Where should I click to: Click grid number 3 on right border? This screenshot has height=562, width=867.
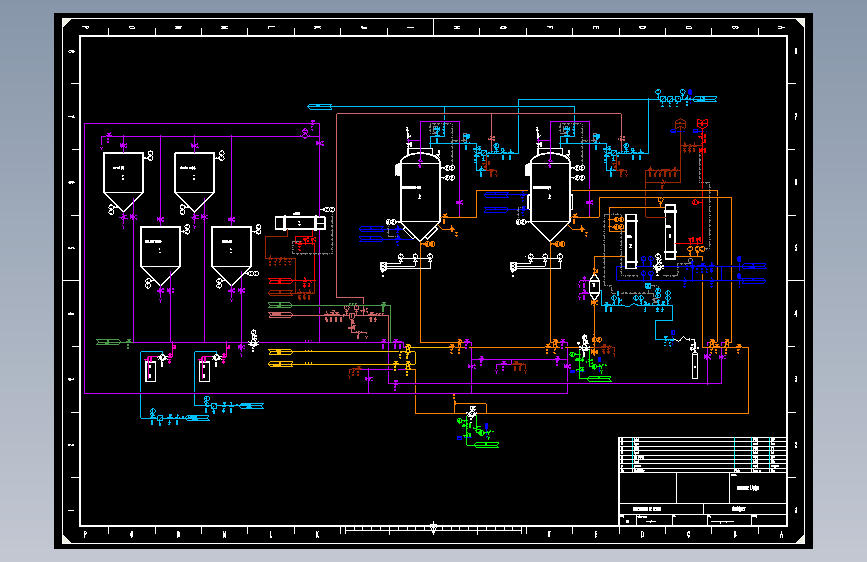click(796, 379)
